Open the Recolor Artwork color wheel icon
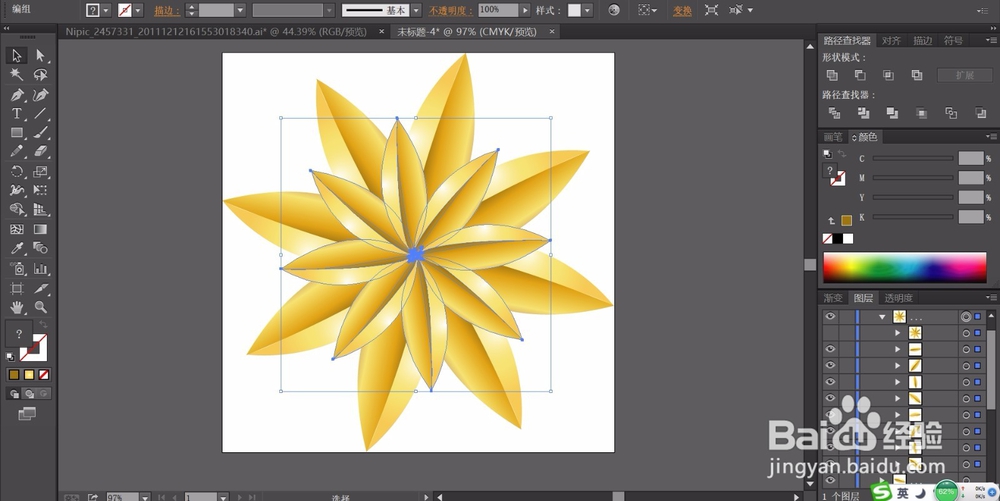 point(614,10)
